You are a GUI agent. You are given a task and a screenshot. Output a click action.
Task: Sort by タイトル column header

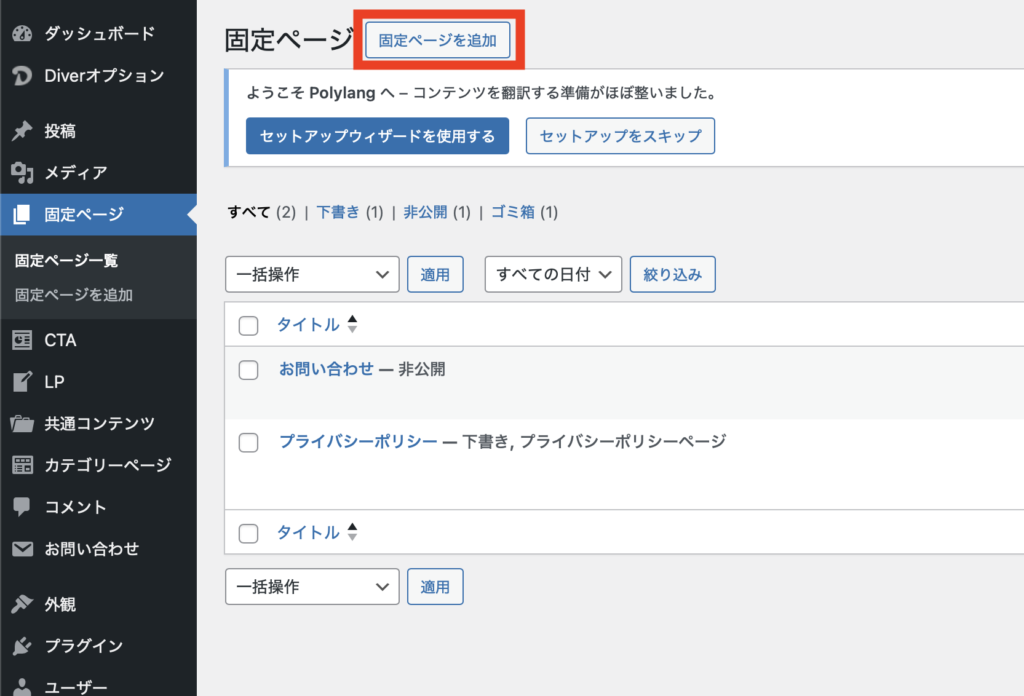(308, 325)
